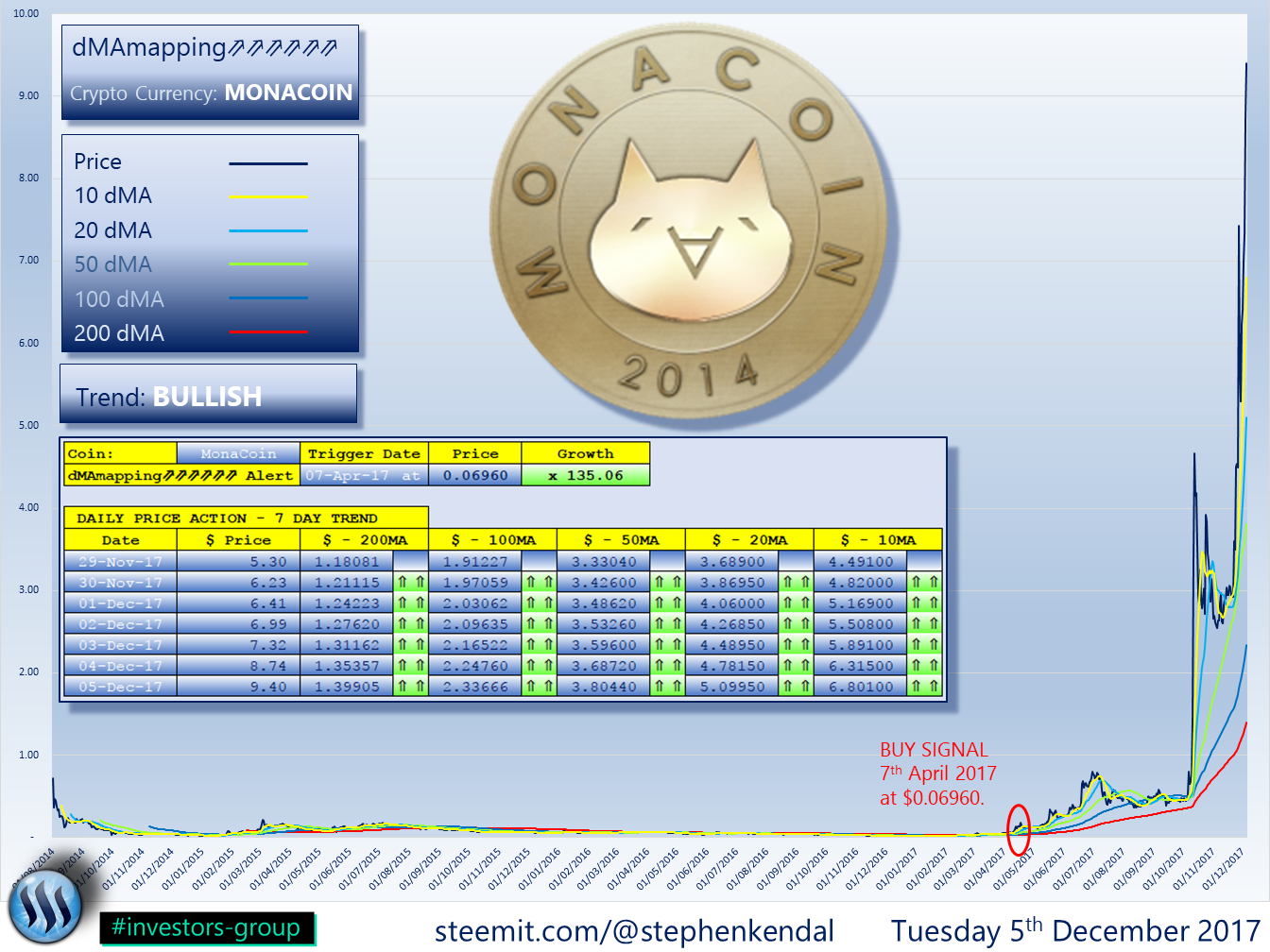Click the green up arrows beside 5.50800

pyautogui.click(x=924, y=624)
